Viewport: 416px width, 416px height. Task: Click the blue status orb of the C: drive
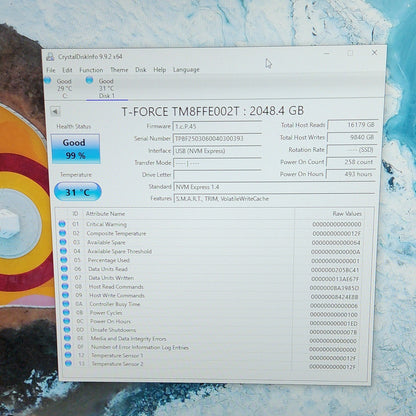(48, 80)
